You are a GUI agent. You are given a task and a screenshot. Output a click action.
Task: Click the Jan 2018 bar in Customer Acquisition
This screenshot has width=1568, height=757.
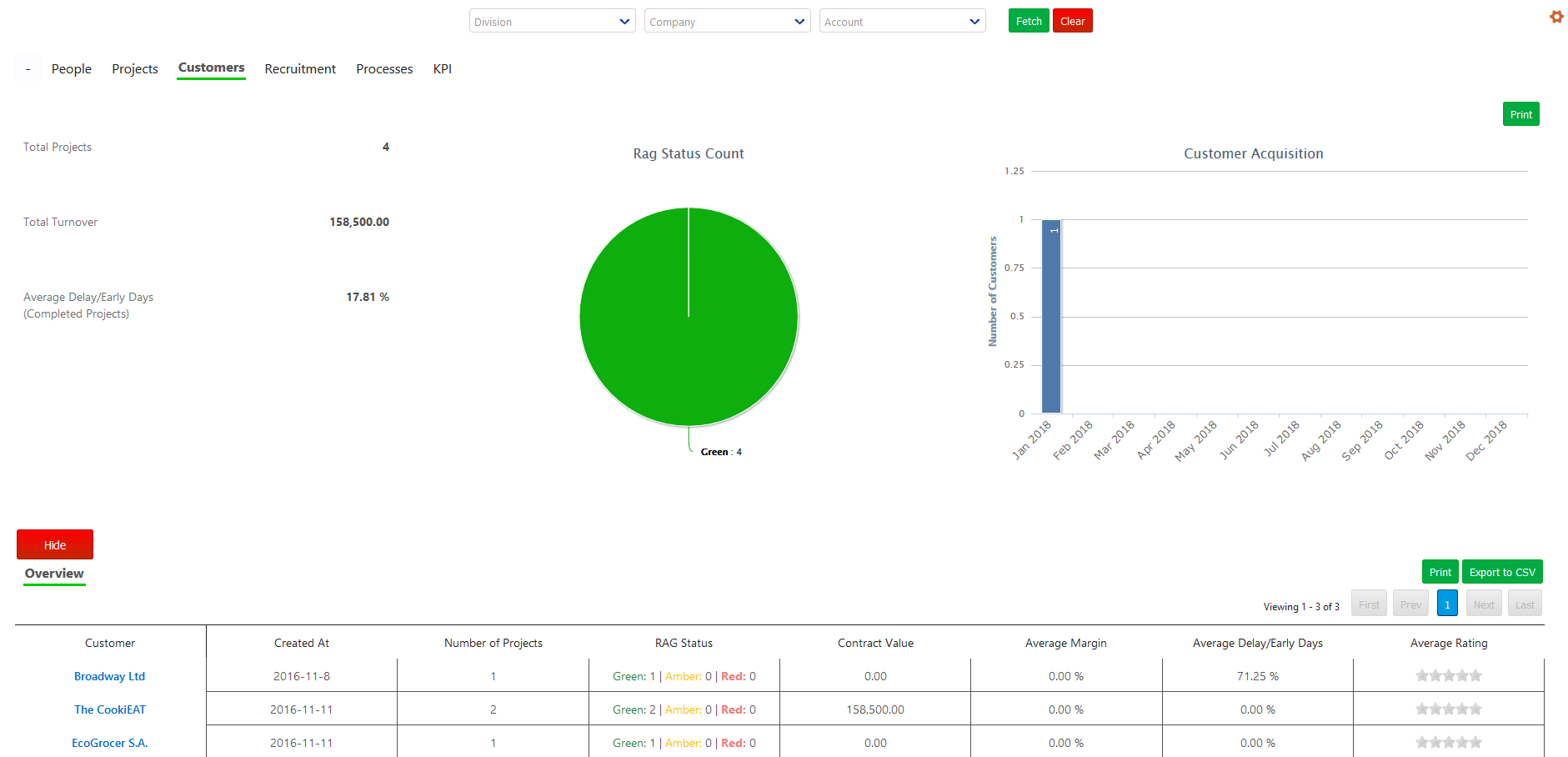click(x=1052, y=317)
